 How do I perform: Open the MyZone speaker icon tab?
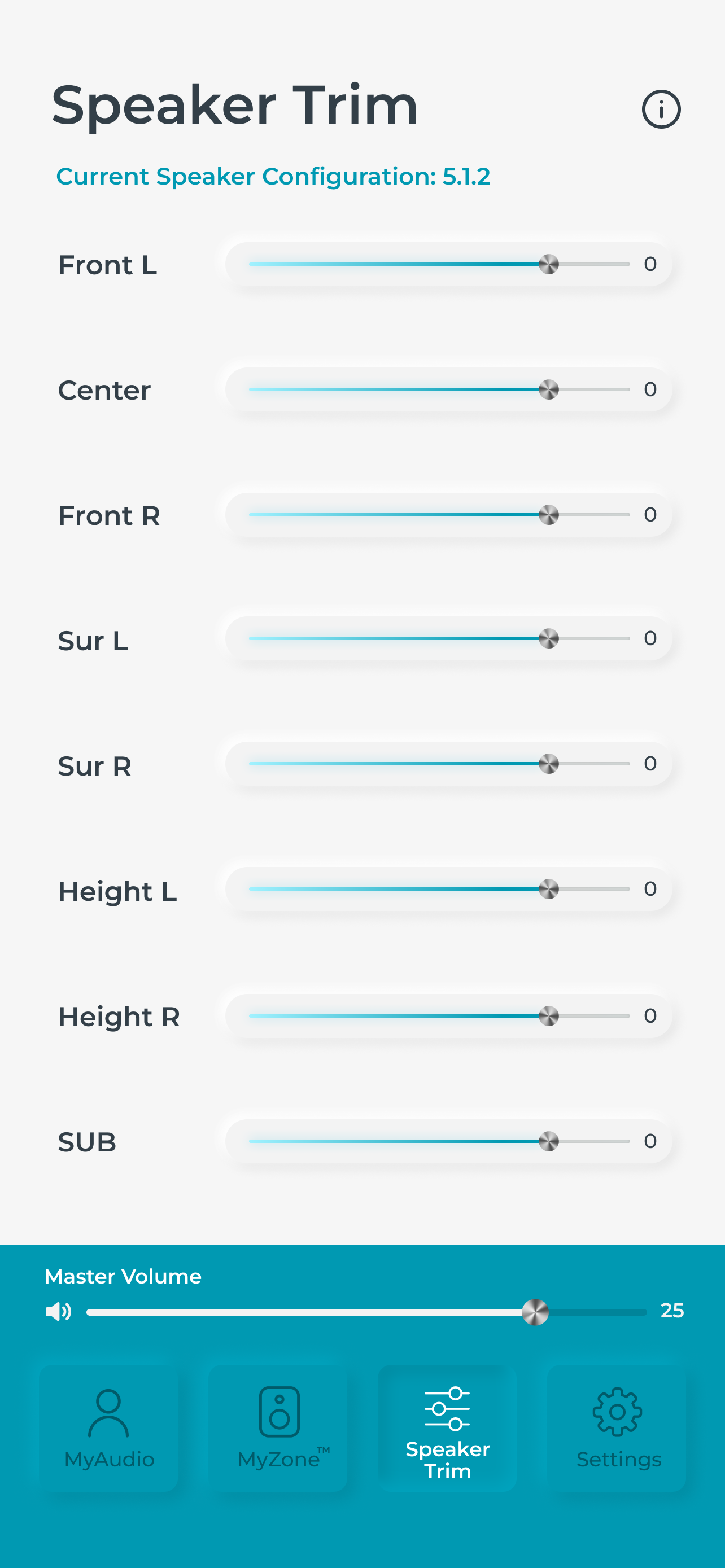click(279, 1412)
